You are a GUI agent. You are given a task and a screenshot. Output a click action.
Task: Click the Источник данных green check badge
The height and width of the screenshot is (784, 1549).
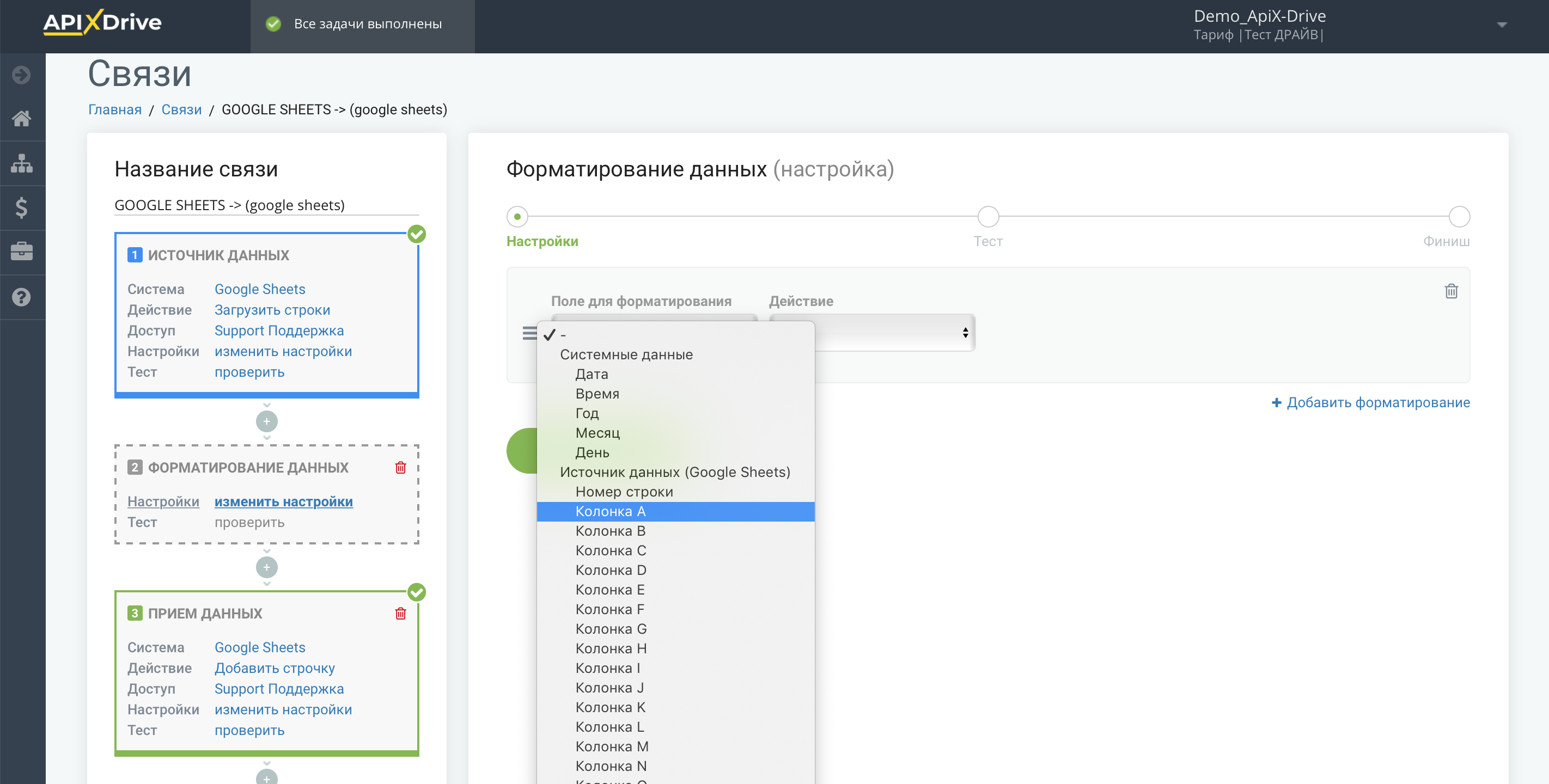[x=417, y=234]
